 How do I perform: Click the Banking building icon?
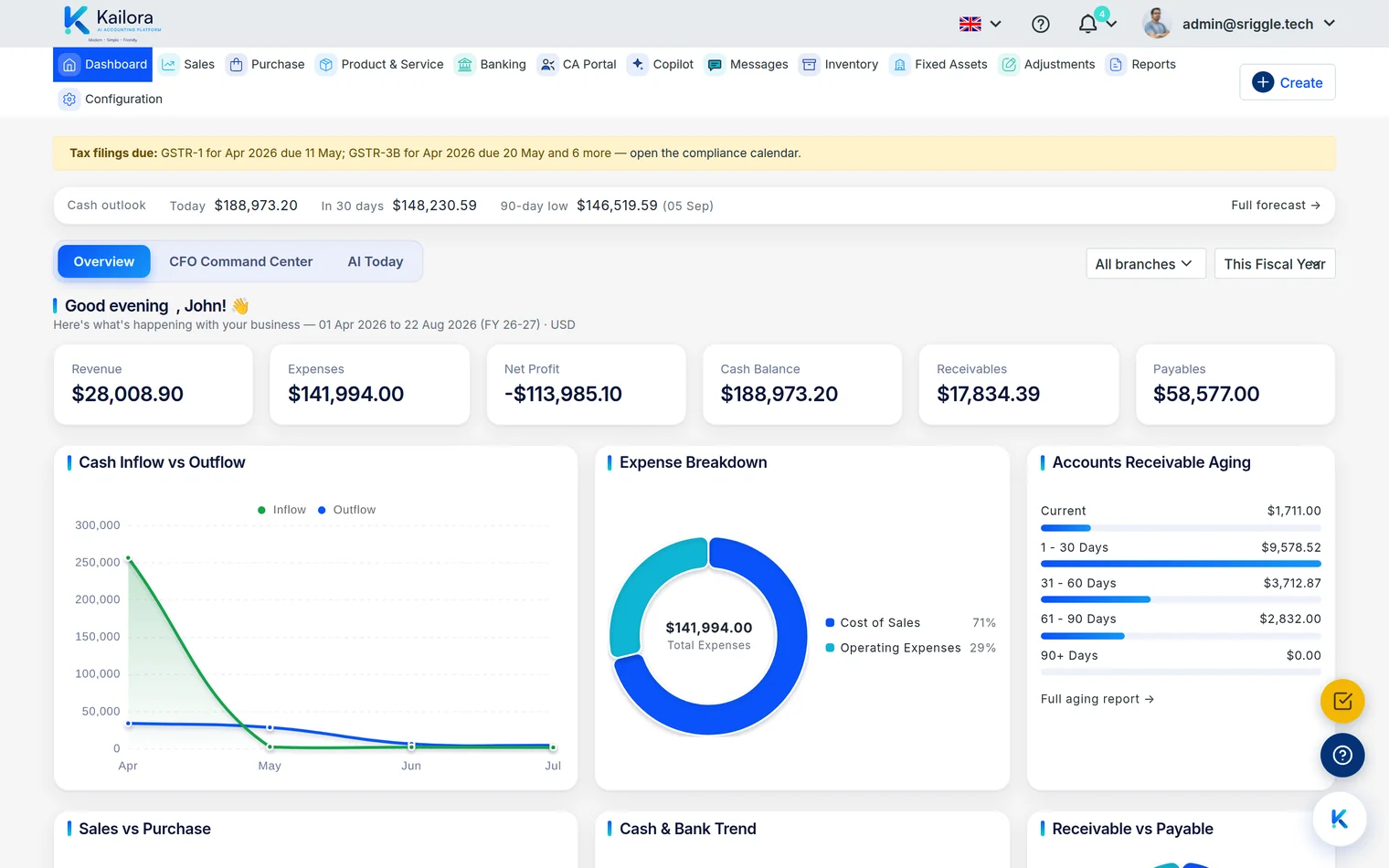point(465,65)
